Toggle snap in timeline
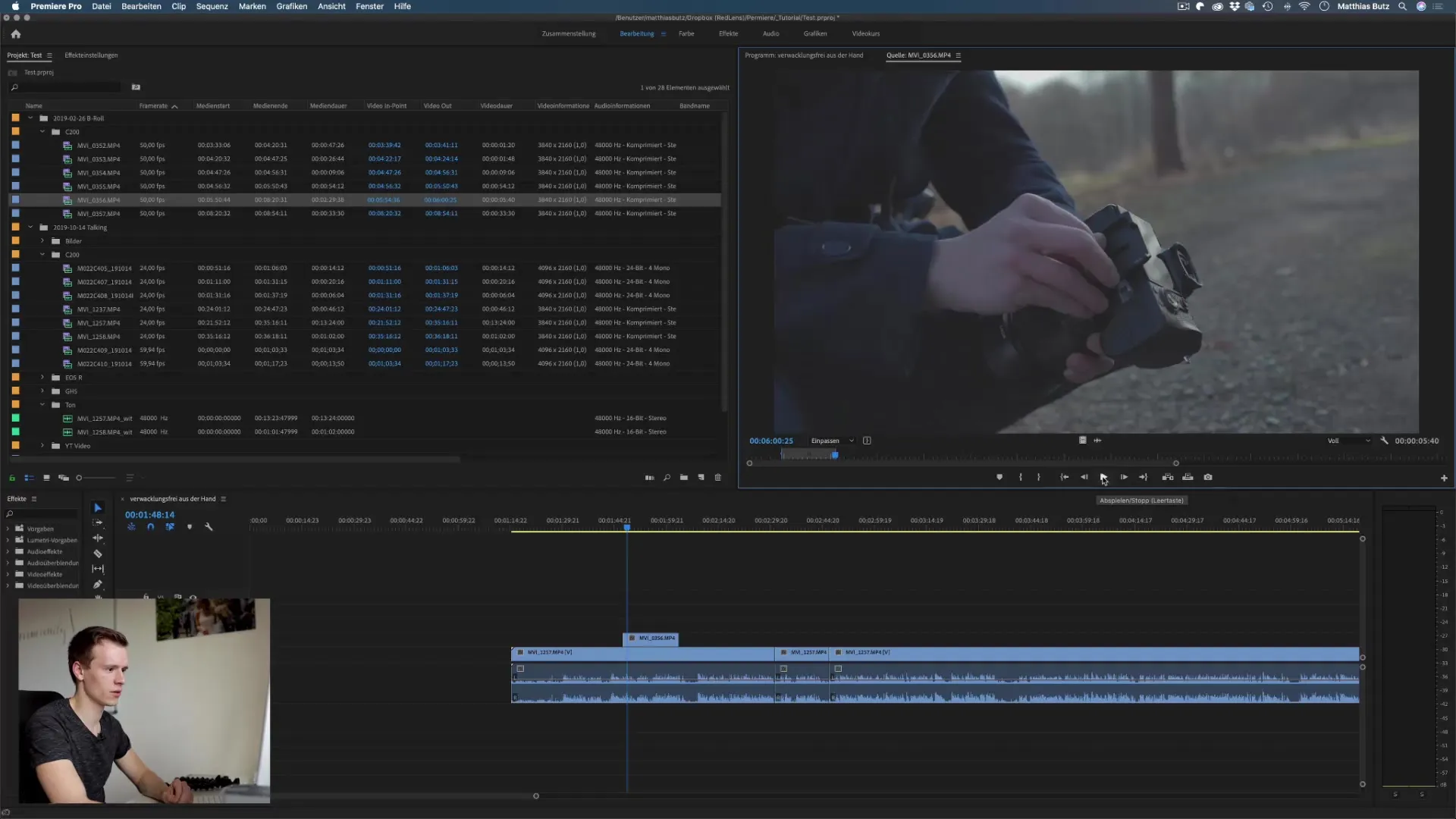1456x819 pixels. click(x=150, y=527)
